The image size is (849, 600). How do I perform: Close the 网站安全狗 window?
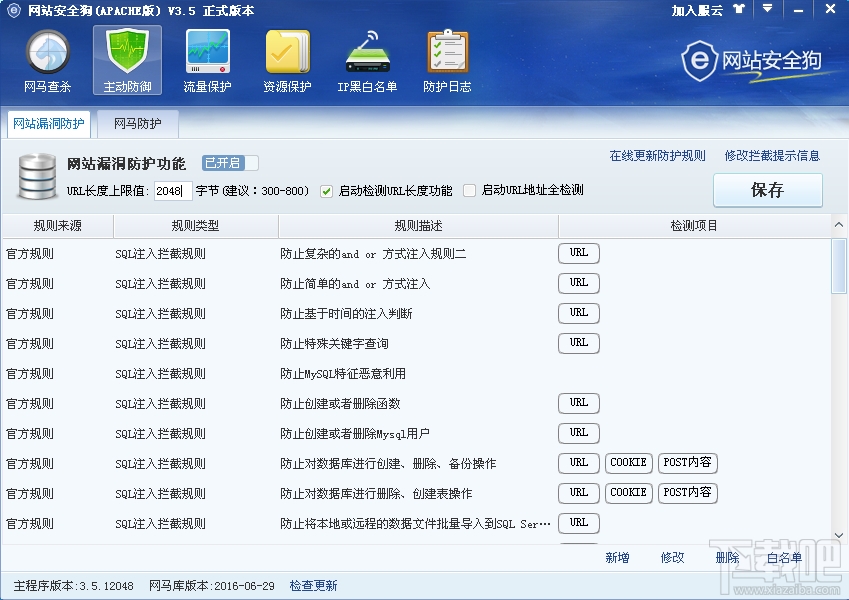(x=831, y=9)
